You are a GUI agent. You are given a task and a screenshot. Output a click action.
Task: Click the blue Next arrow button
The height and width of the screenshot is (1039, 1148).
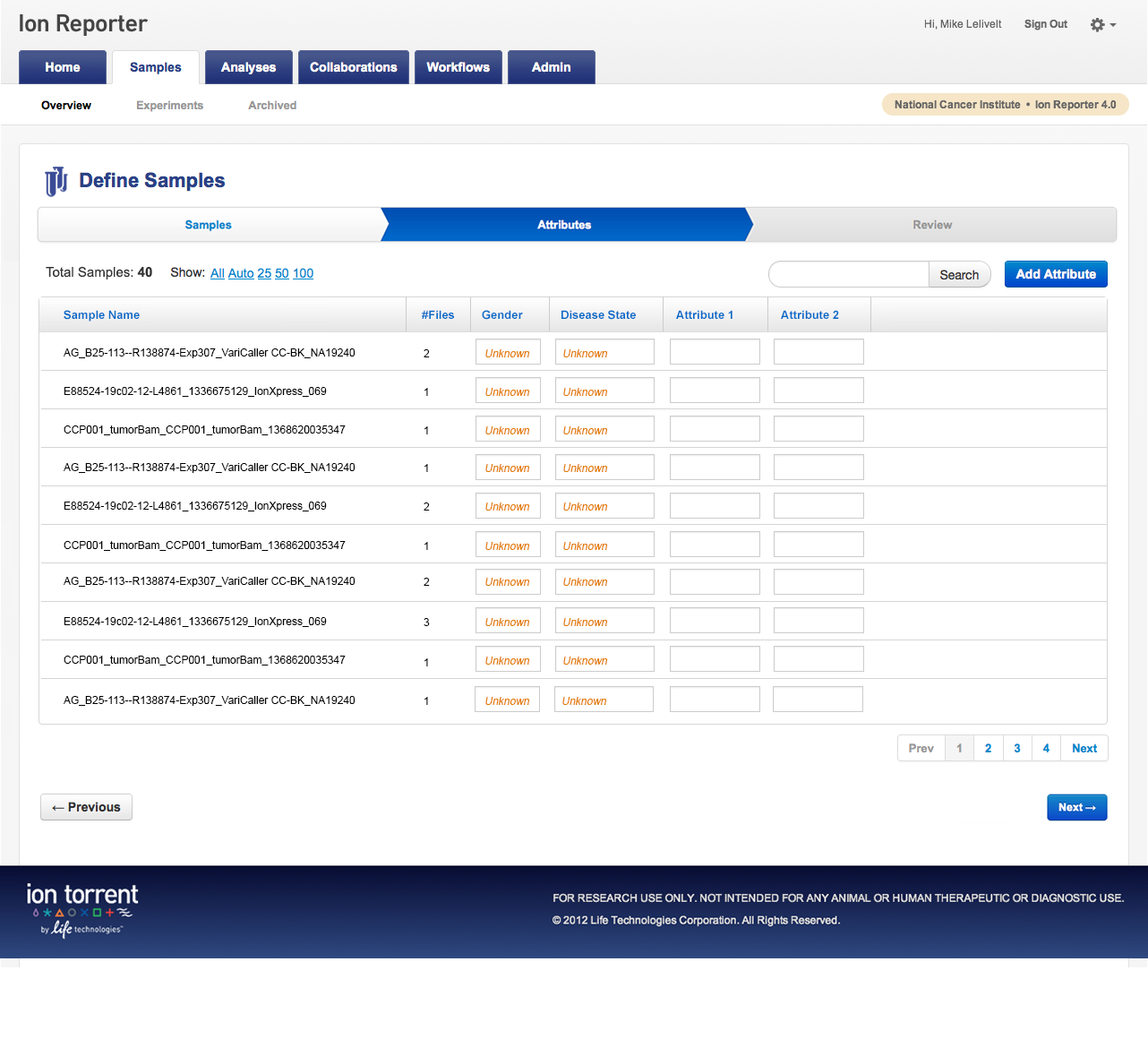pos(1077,807)
